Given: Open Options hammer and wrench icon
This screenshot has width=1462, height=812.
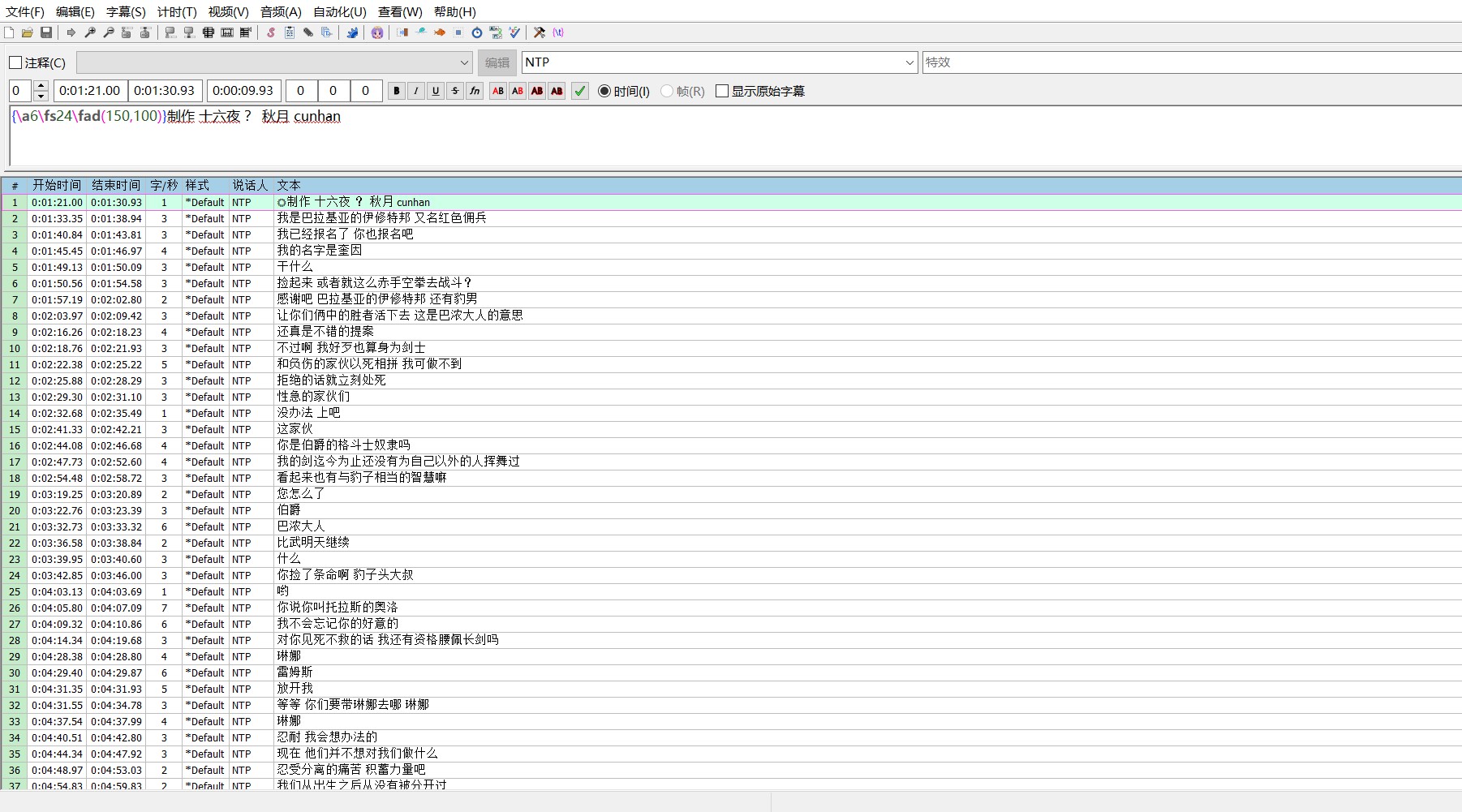Looking at the screenshot, I should [x=540, y=32].
